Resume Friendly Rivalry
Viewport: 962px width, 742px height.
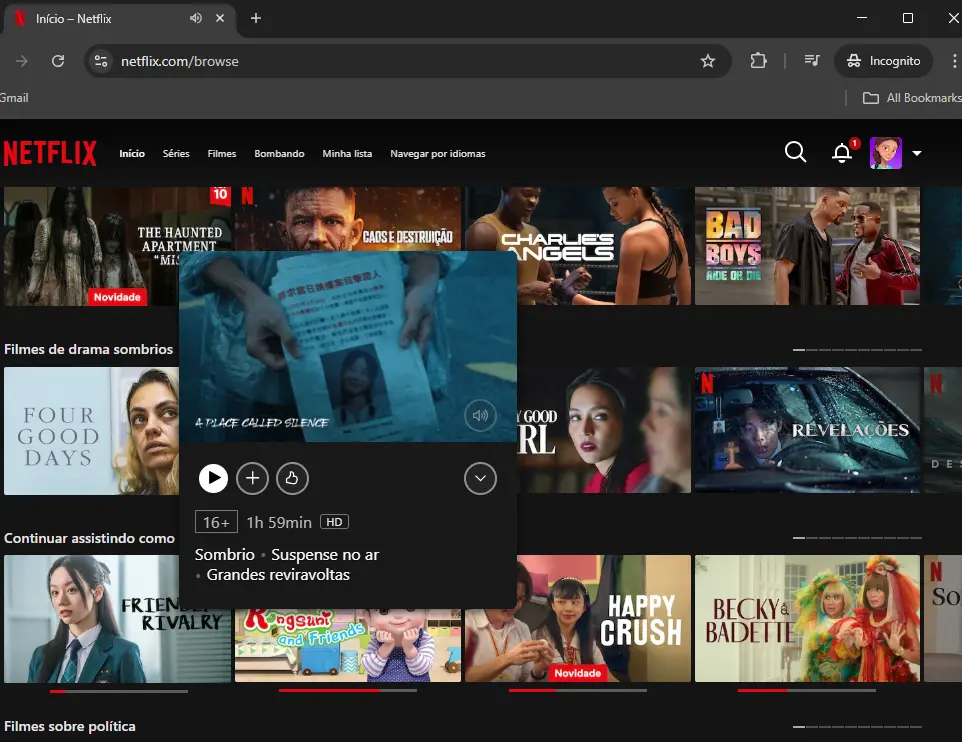tap(91, 619)
